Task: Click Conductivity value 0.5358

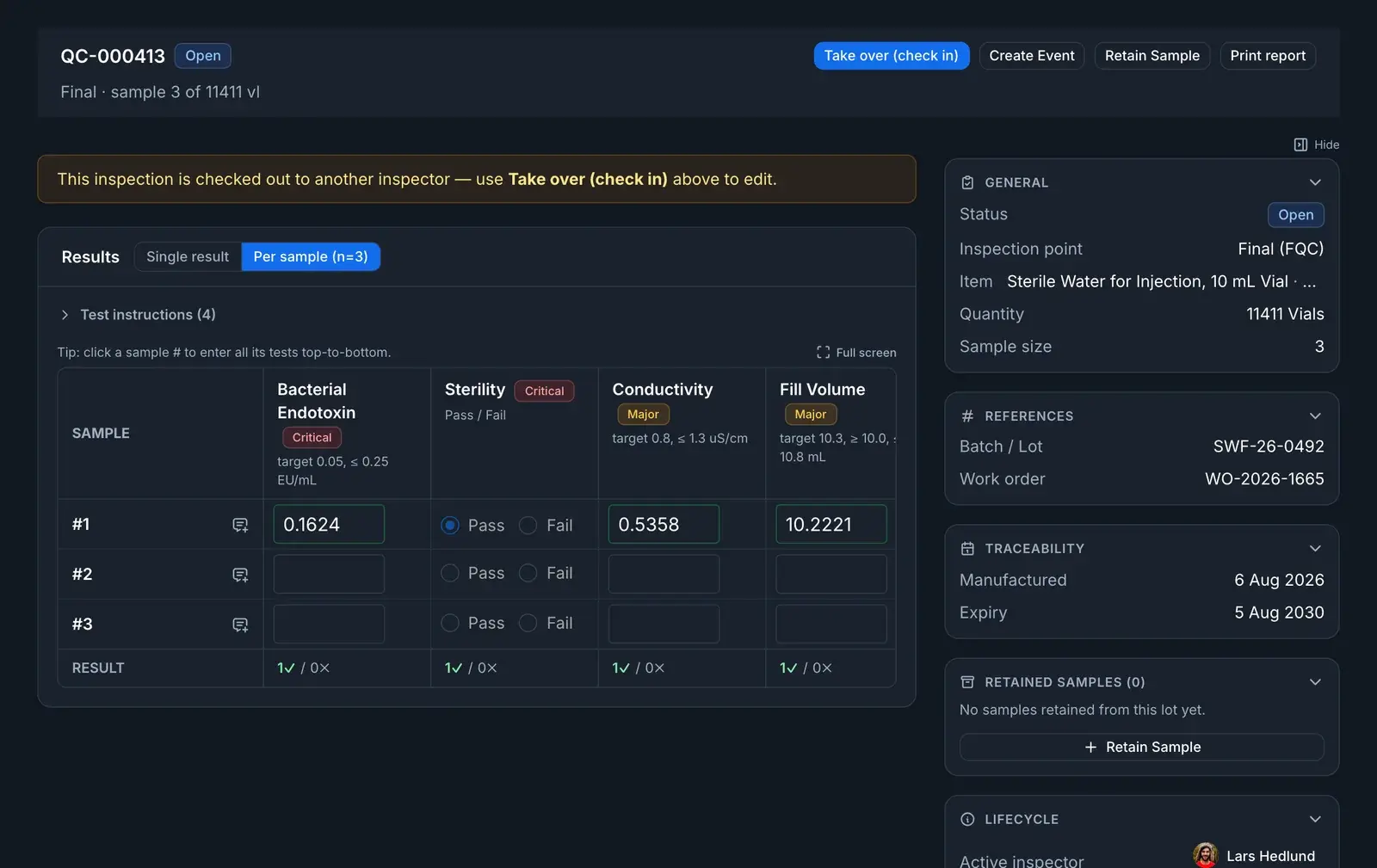Action: [x=664, y=525]
